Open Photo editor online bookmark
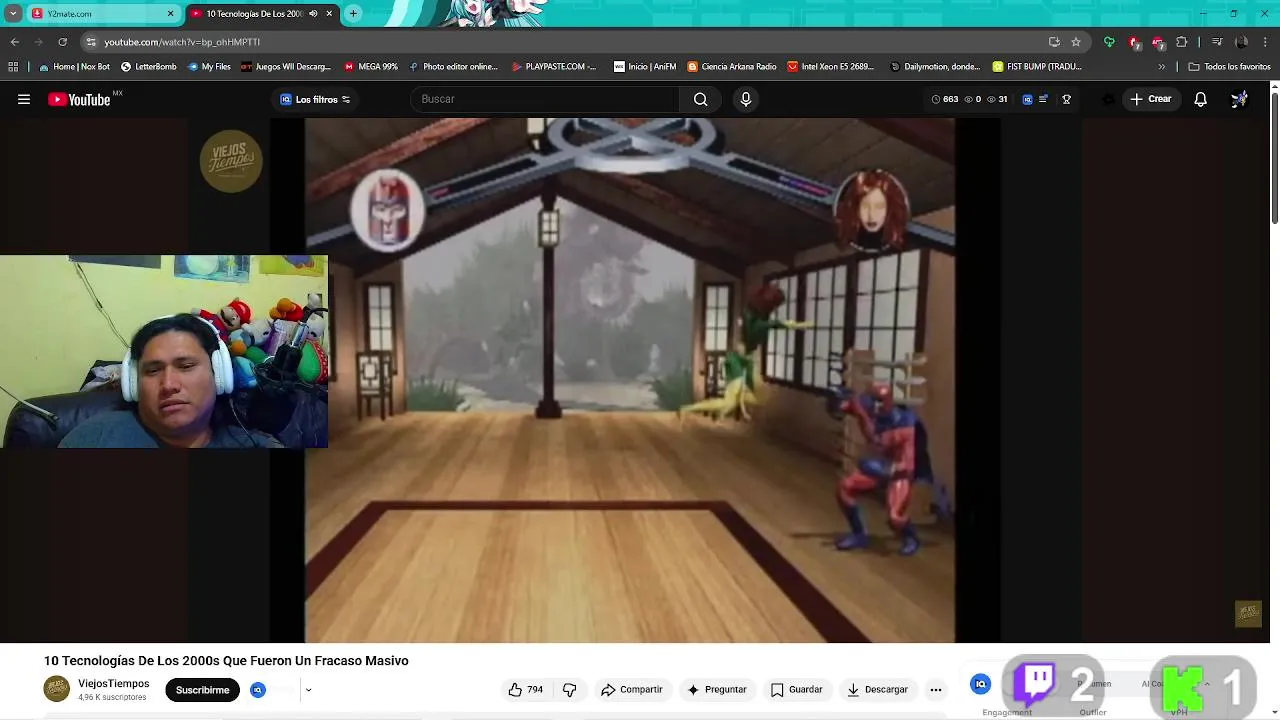1280x720 pixels. click(453, 67)
